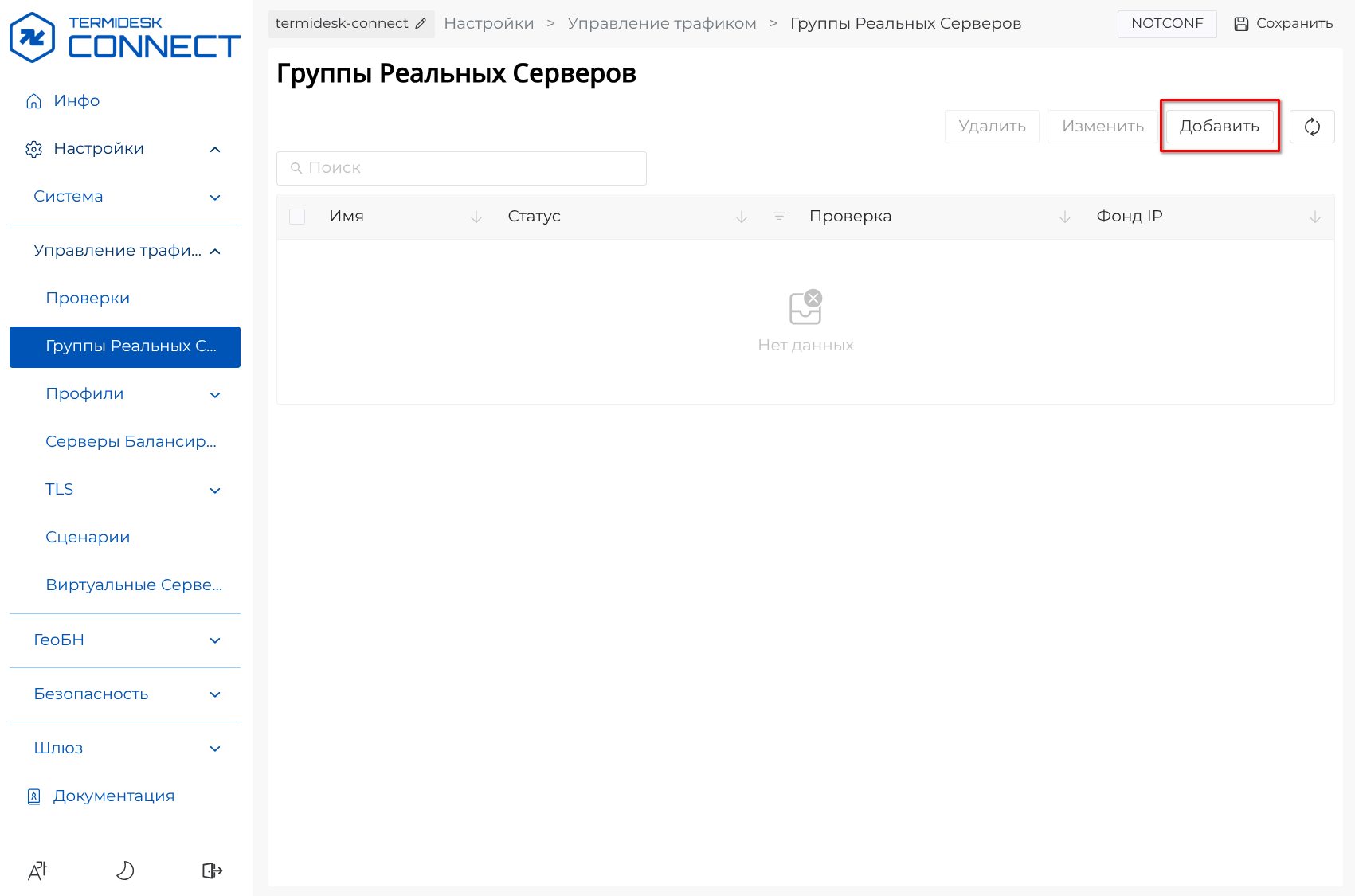Viewport: 1355px width, 896px height.
Task: Click the Status column filter icon
Action: point(779,217)
